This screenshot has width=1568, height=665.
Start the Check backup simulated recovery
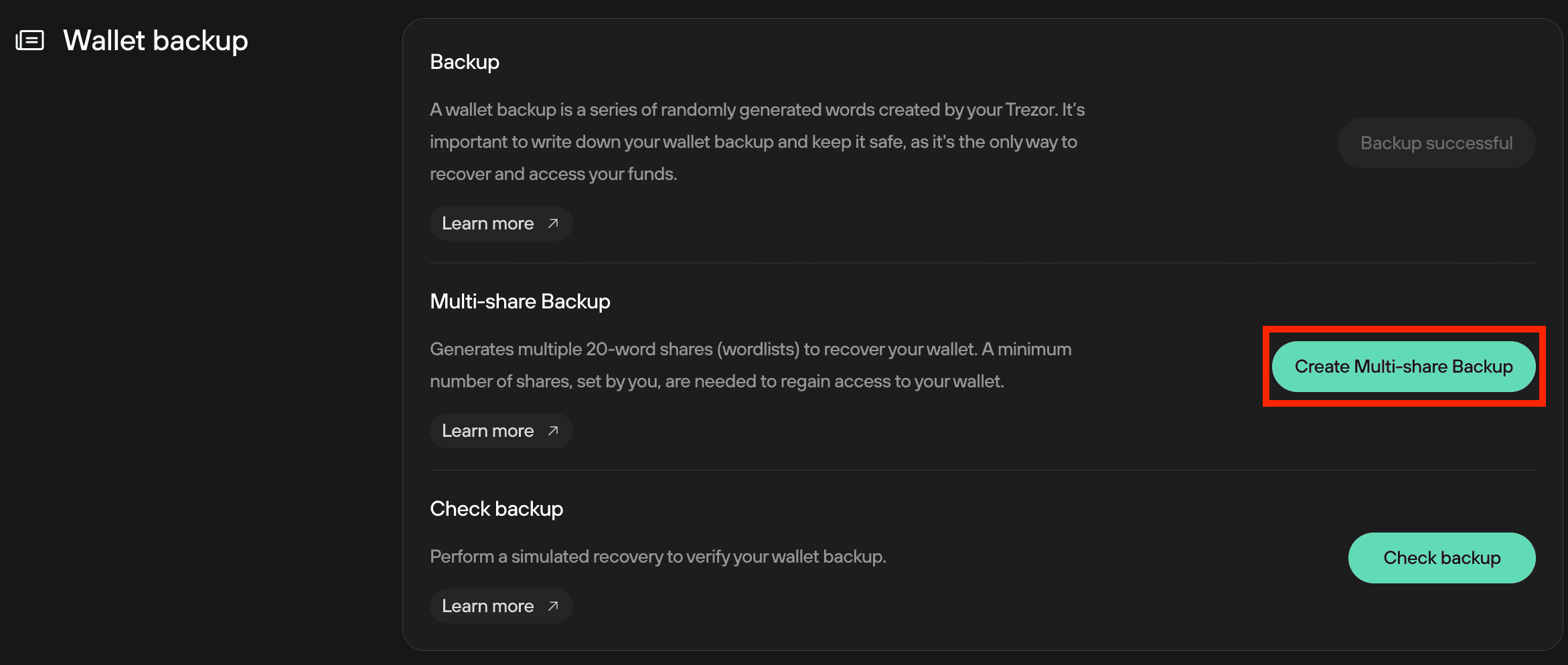point(1441,558)
